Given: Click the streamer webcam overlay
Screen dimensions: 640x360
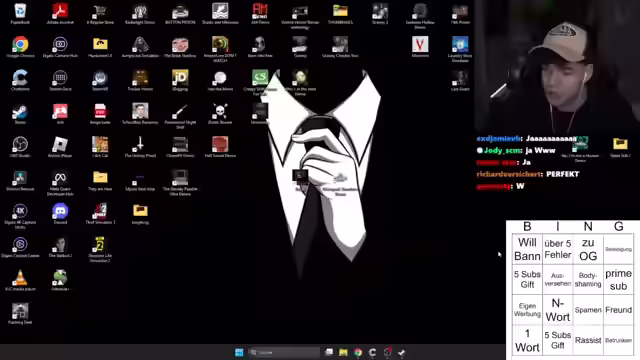Looking at the screenshot, I should [x=557, y=65].
